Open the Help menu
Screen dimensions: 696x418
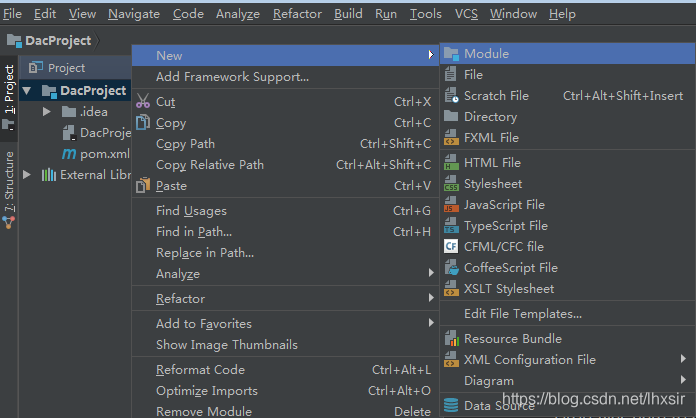[x=562, y=14]
